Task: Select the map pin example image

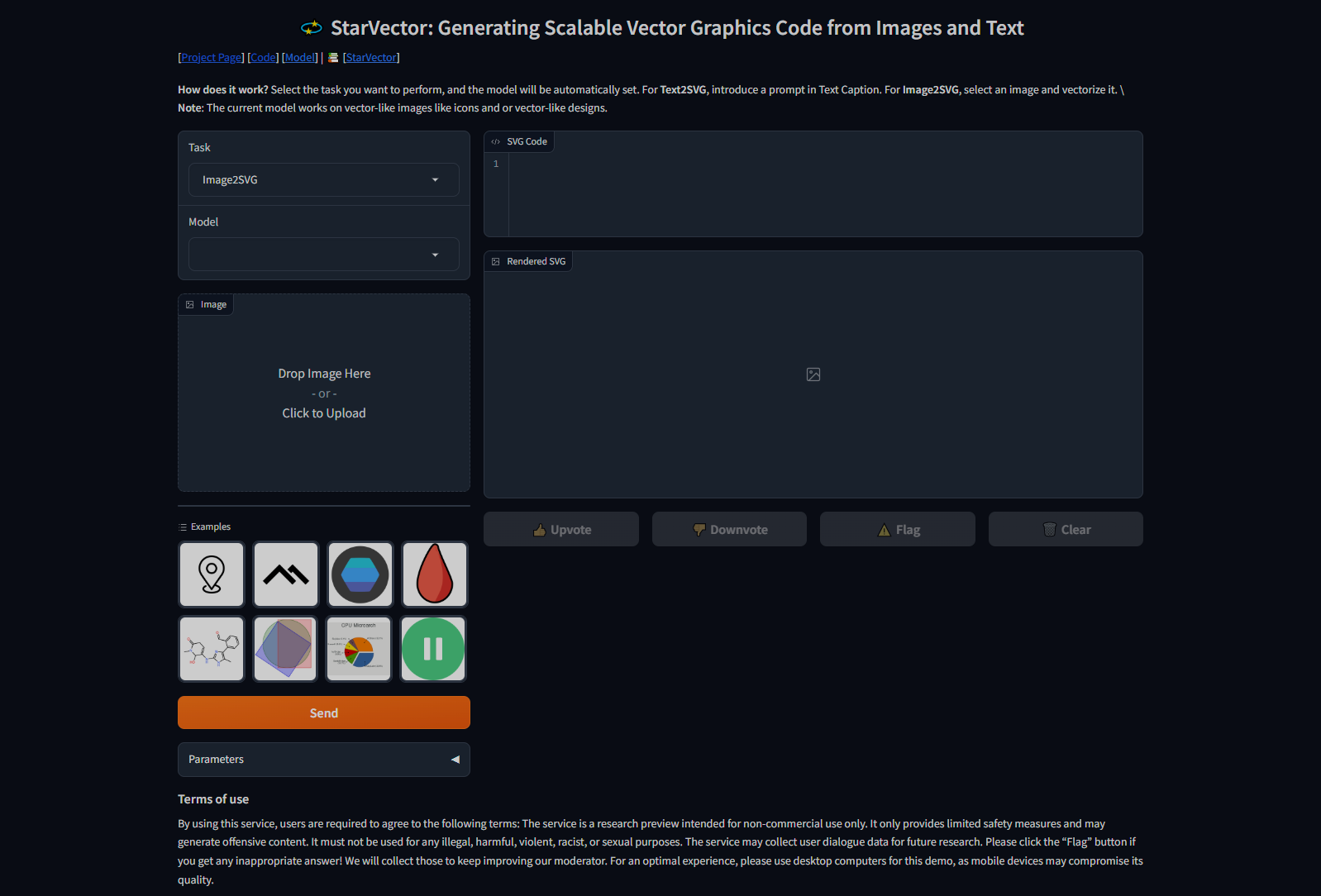Action: pos(212,574)
